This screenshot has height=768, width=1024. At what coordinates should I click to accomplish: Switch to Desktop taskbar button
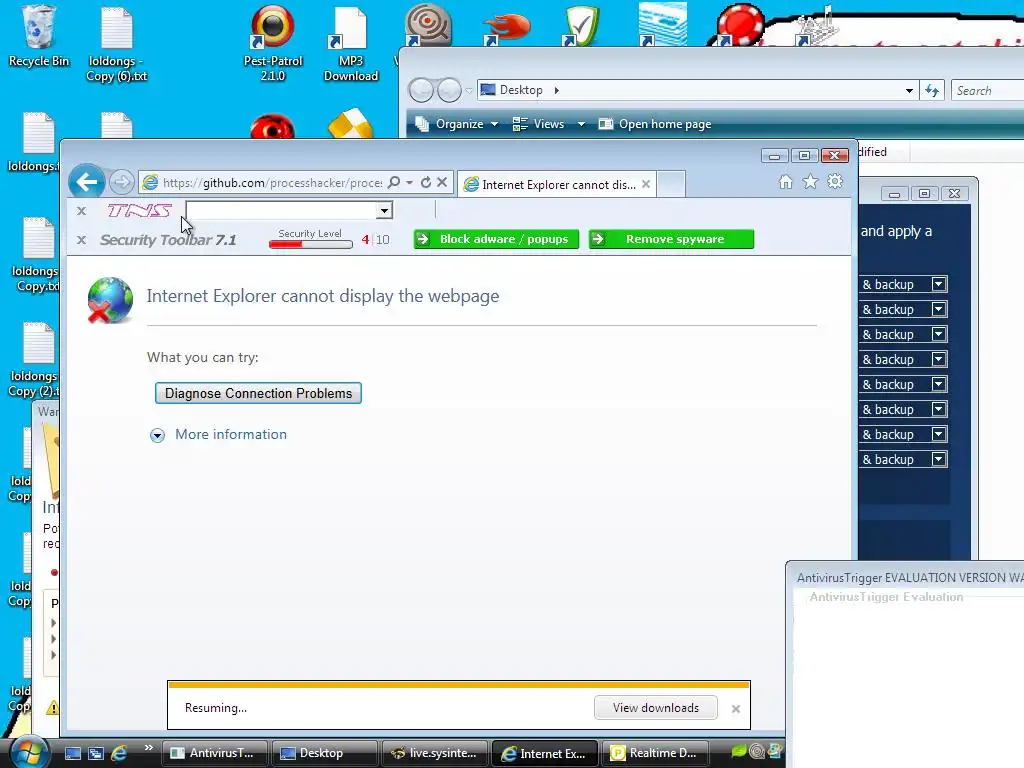(325, 753)
